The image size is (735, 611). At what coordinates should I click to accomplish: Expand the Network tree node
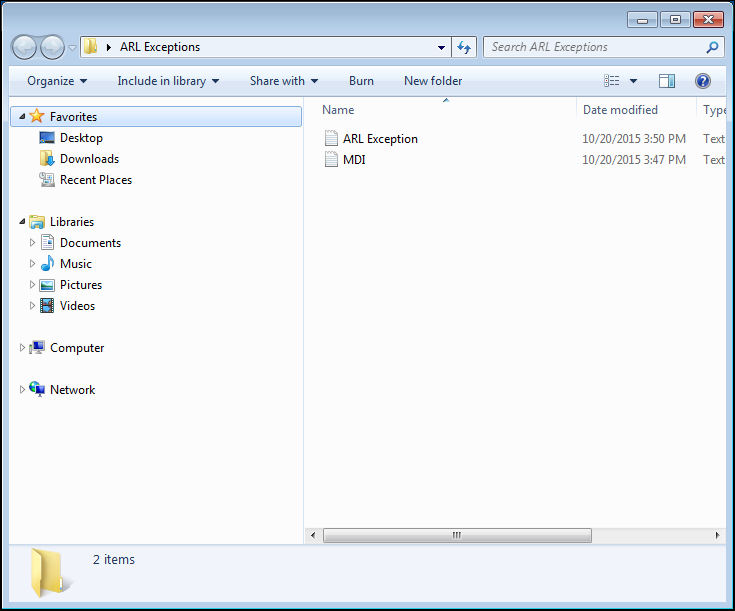[x=22, y=390]
